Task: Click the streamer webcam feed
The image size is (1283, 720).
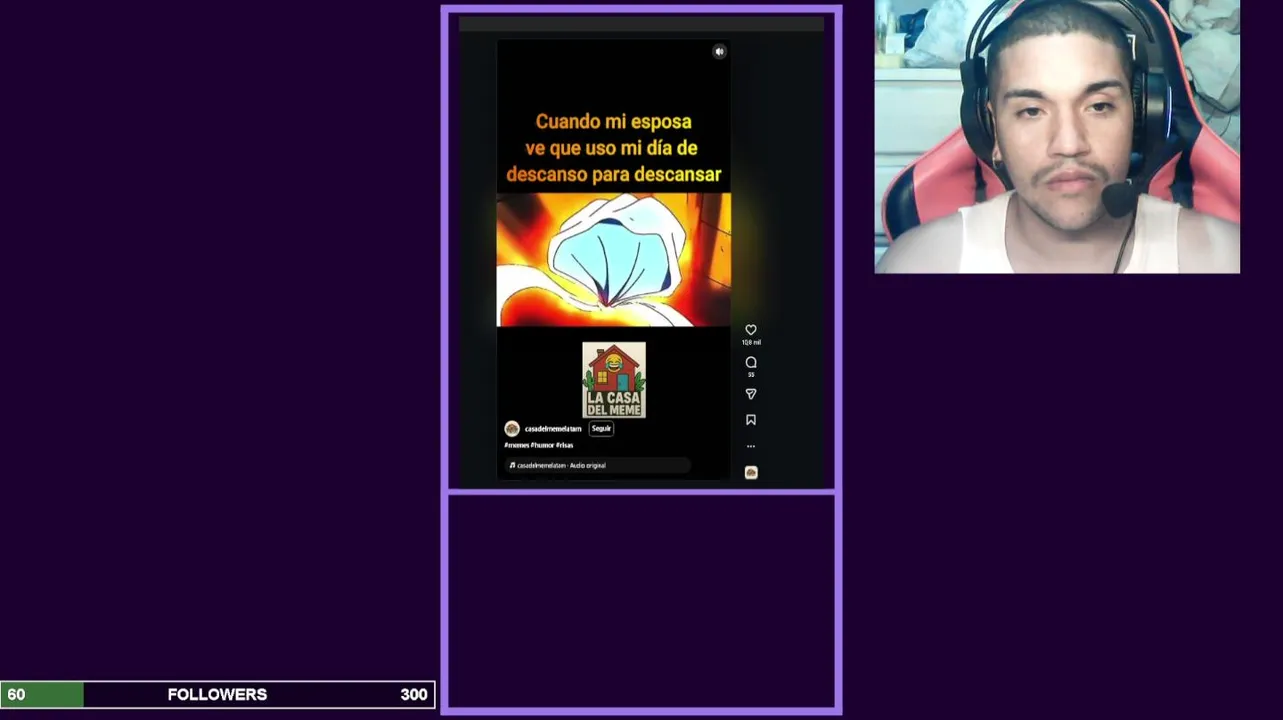Action: pyautogui.click(x=1057, y=136)
